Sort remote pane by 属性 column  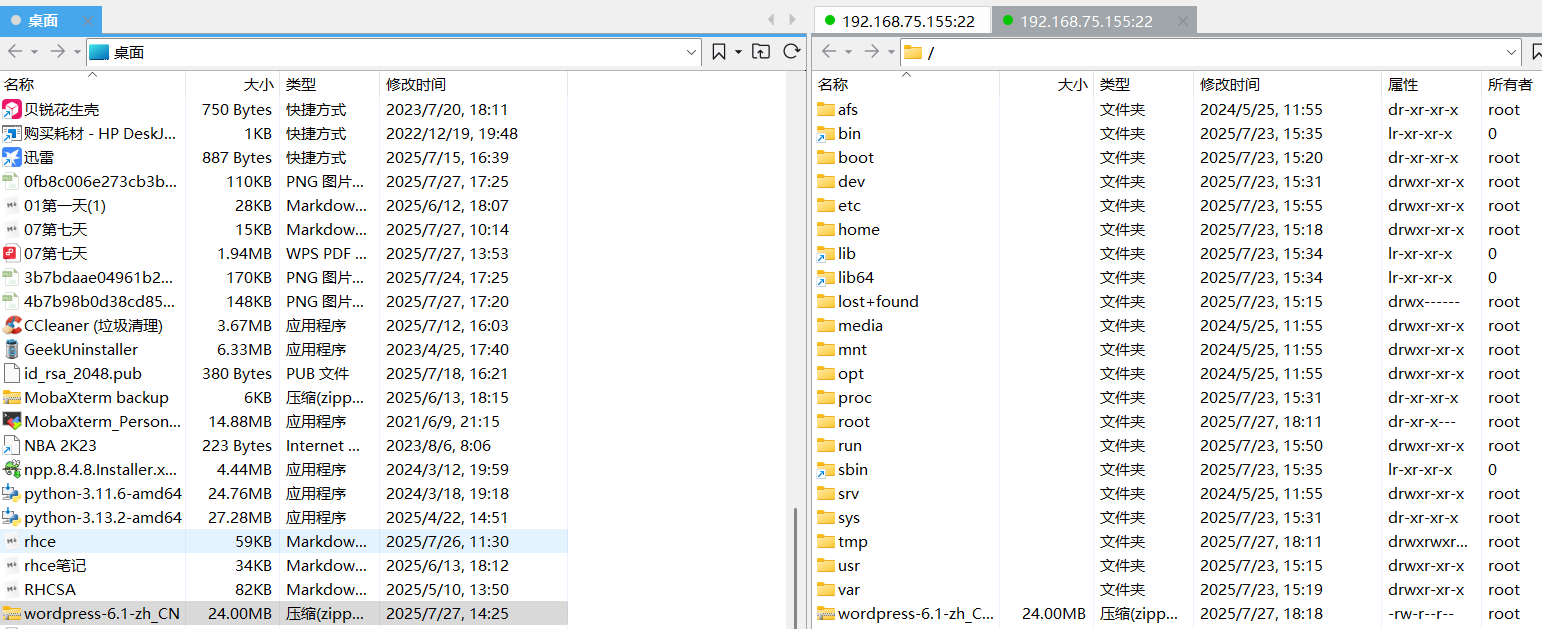[1403, 85]
